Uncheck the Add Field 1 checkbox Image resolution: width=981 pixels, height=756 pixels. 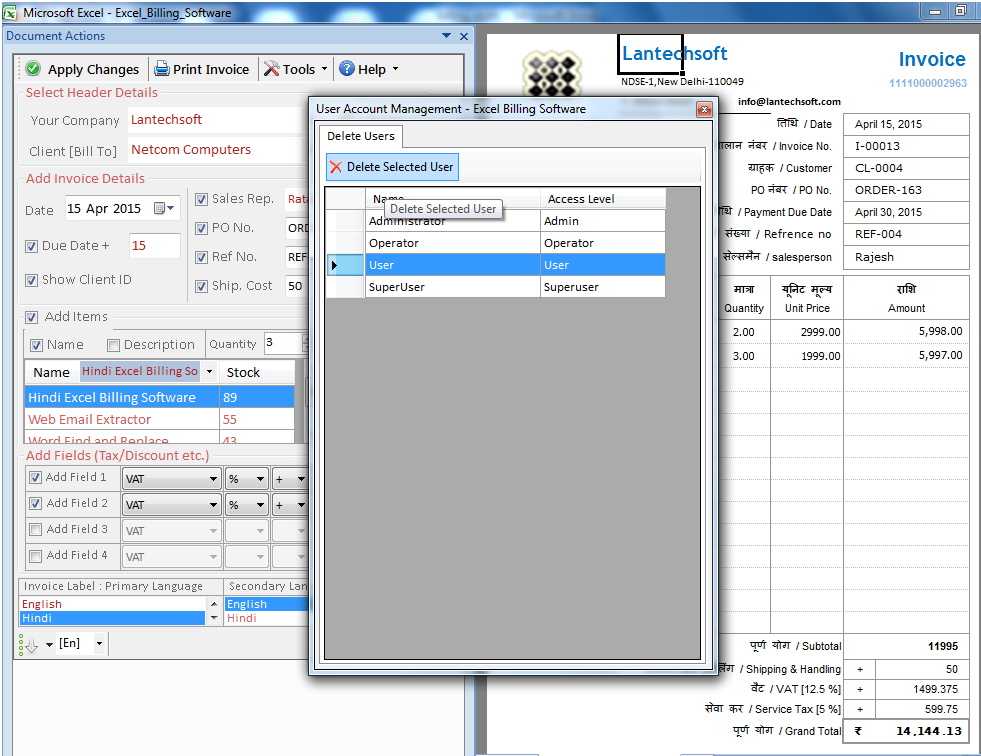tap(36, 478)
